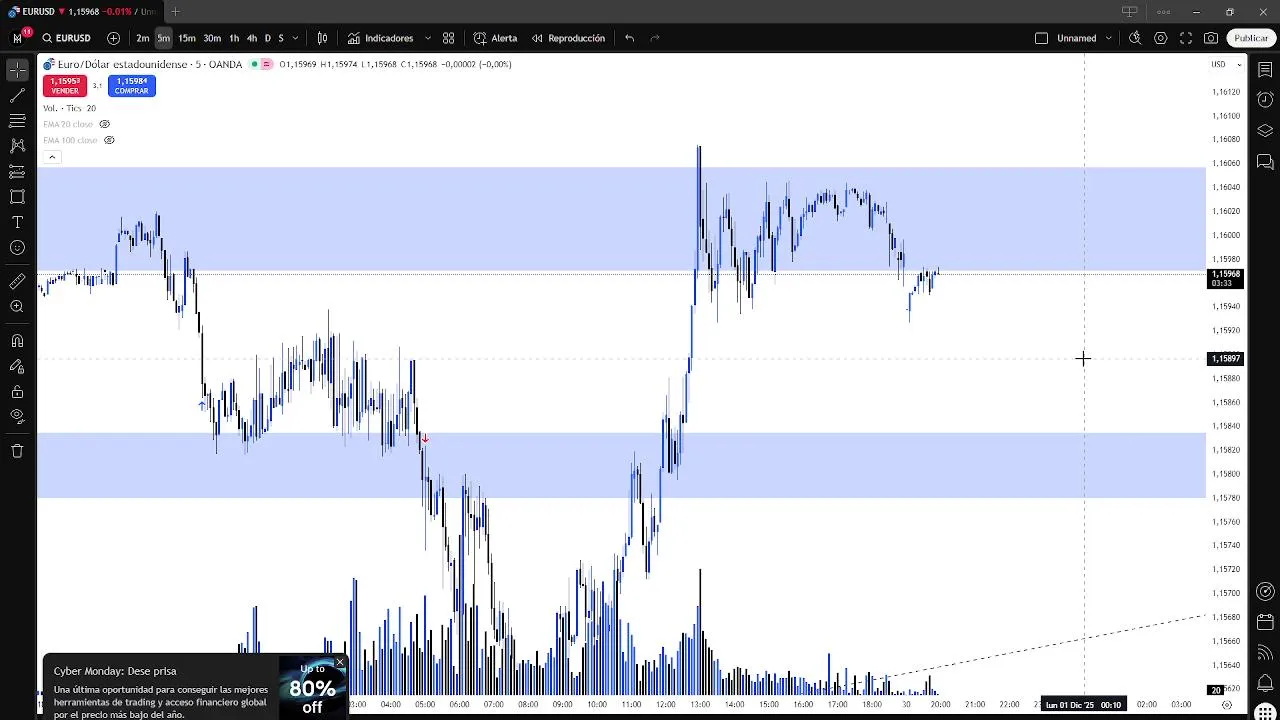Click the blue COMPRAR buy button

pyautogui.click(x=131, y=86)
